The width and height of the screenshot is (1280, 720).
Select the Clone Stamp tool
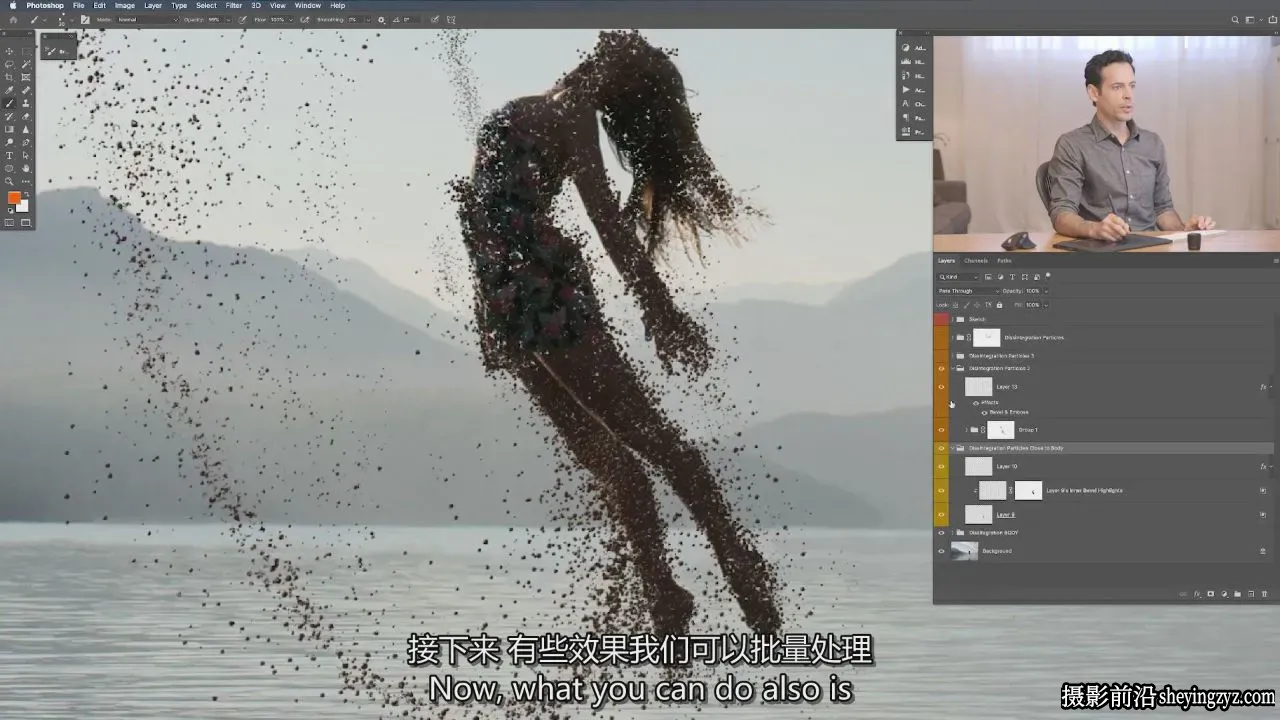(x=26, y=103)
